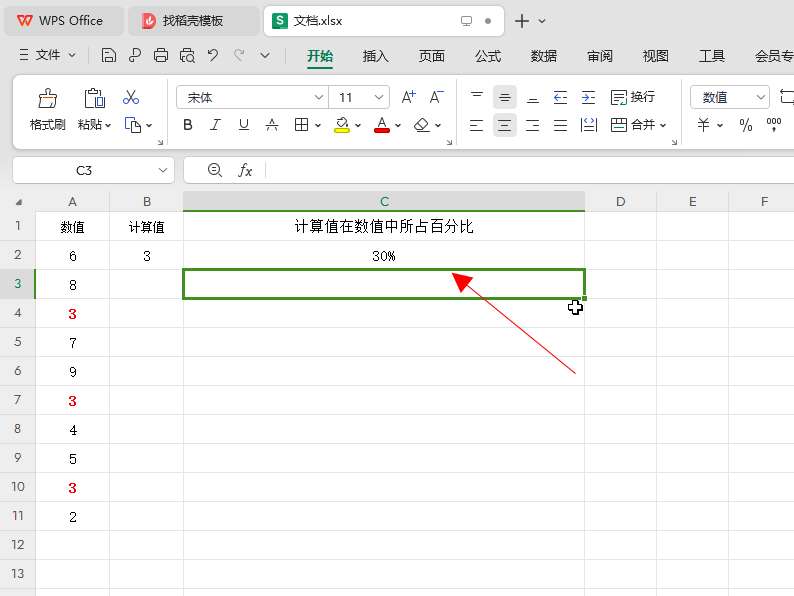This screenshot has height=596, width=794.
Task: Select cell C2 containing 30%
Action: (384, 256)
